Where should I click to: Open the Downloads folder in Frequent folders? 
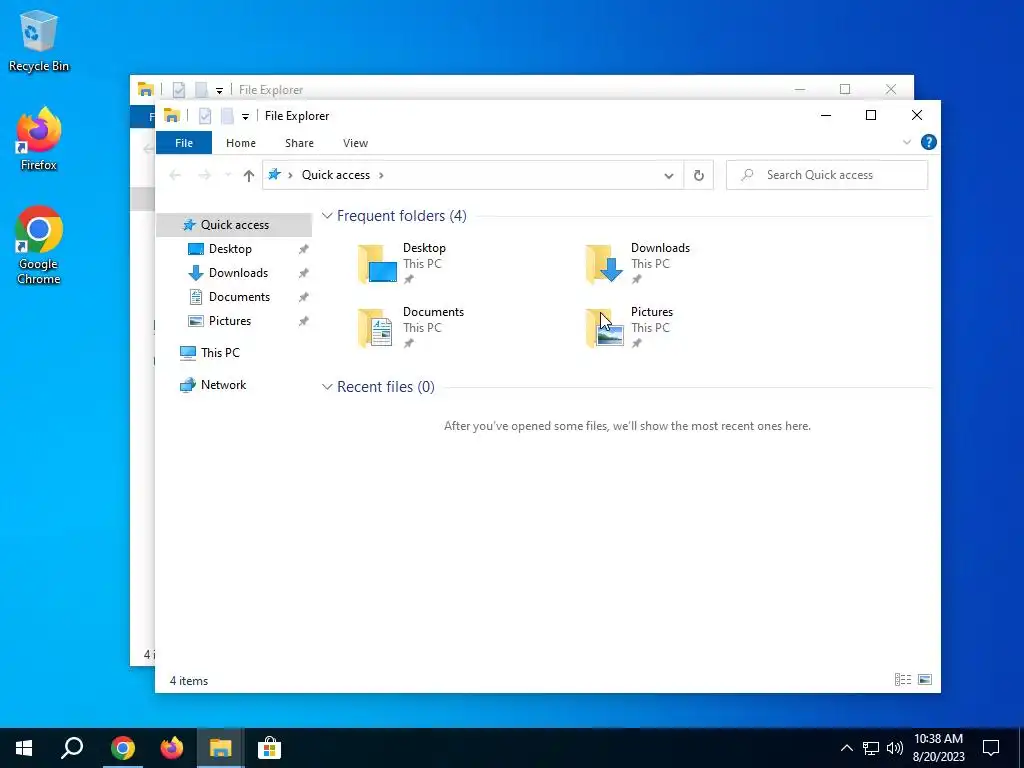click(638, 263)
